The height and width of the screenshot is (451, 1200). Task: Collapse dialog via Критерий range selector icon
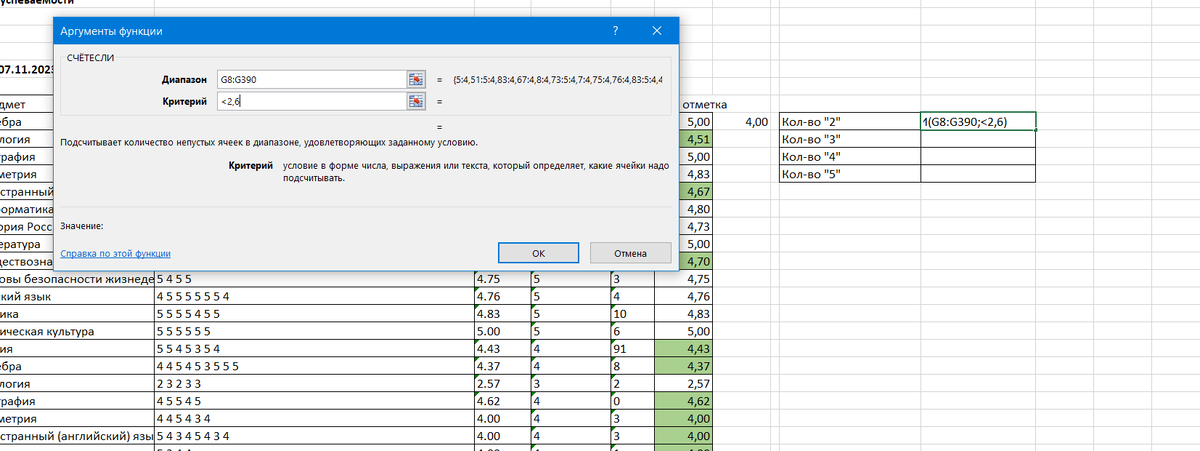[416, 101]
